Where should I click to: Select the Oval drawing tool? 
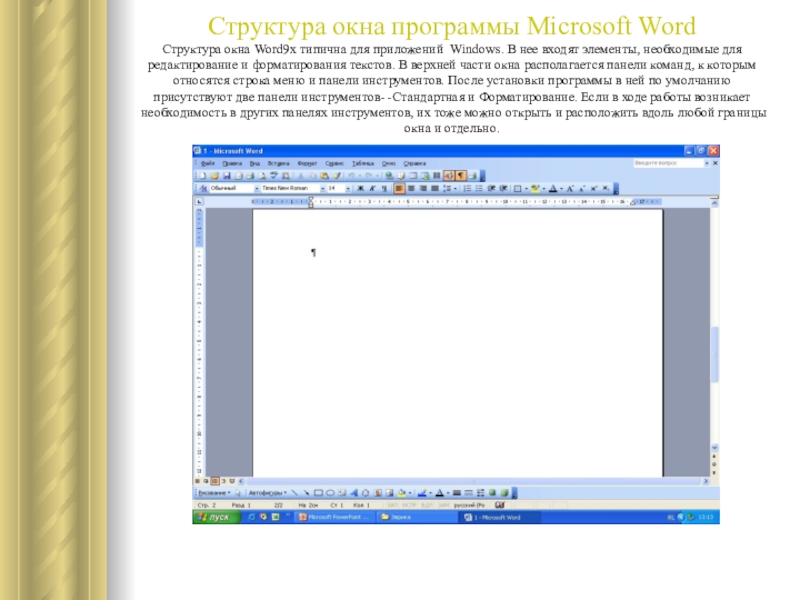tap(330, 493)
